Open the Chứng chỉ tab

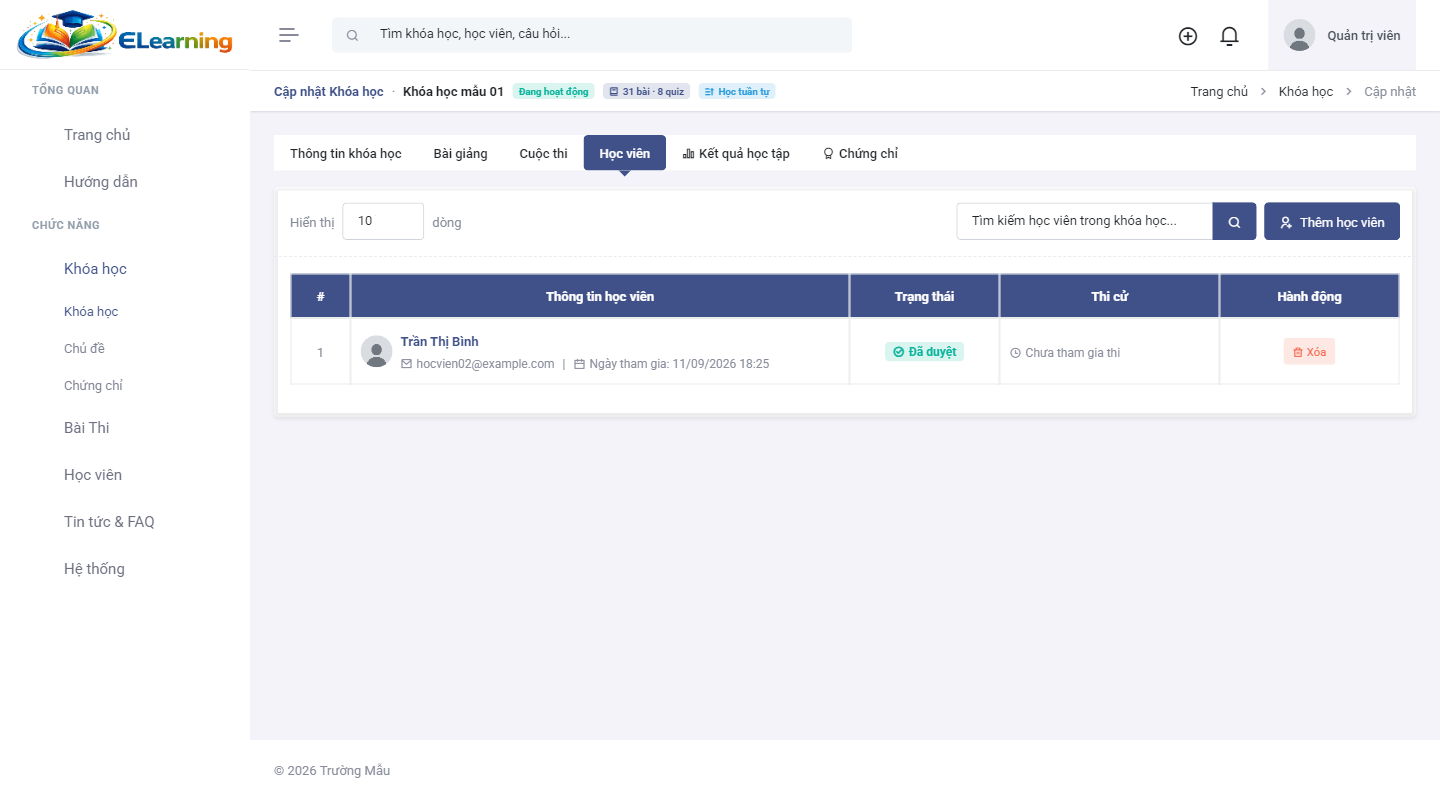860,153
